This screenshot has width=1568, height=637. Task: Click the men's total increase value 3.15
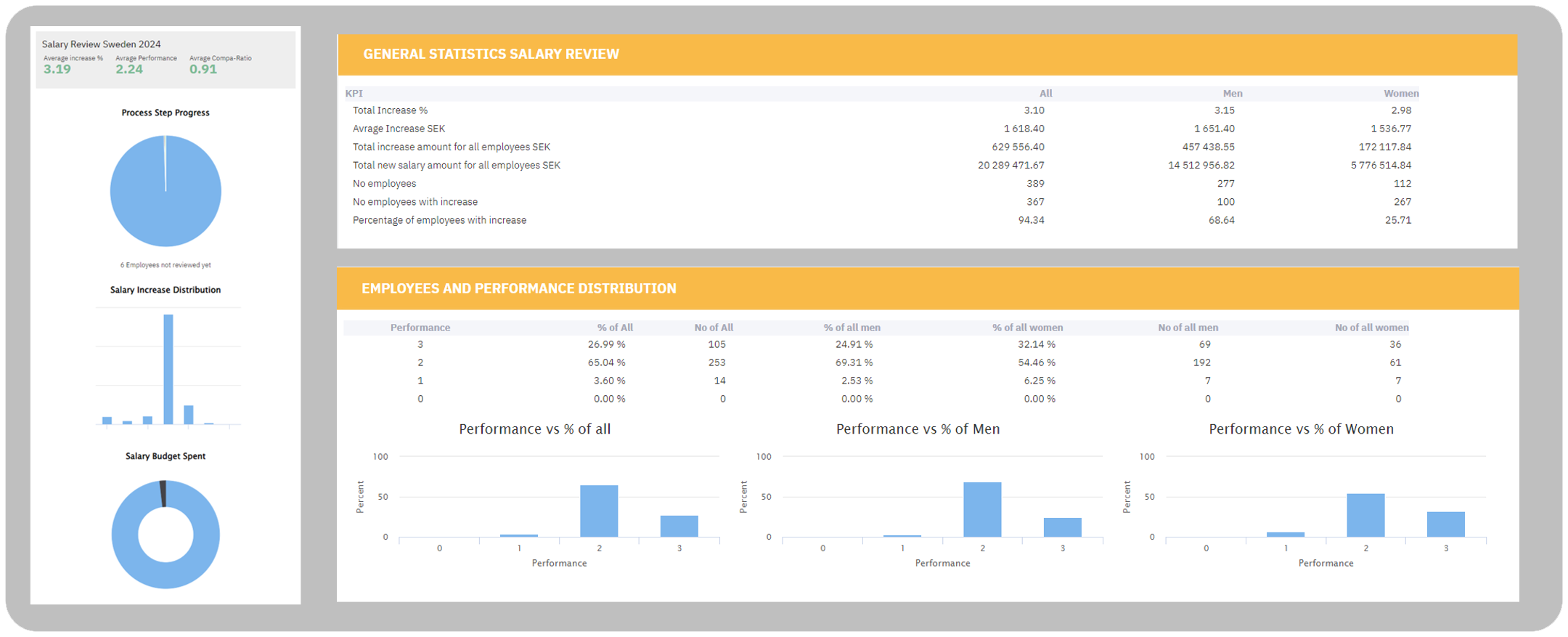pyautogui.click(x=1224, y=110)
